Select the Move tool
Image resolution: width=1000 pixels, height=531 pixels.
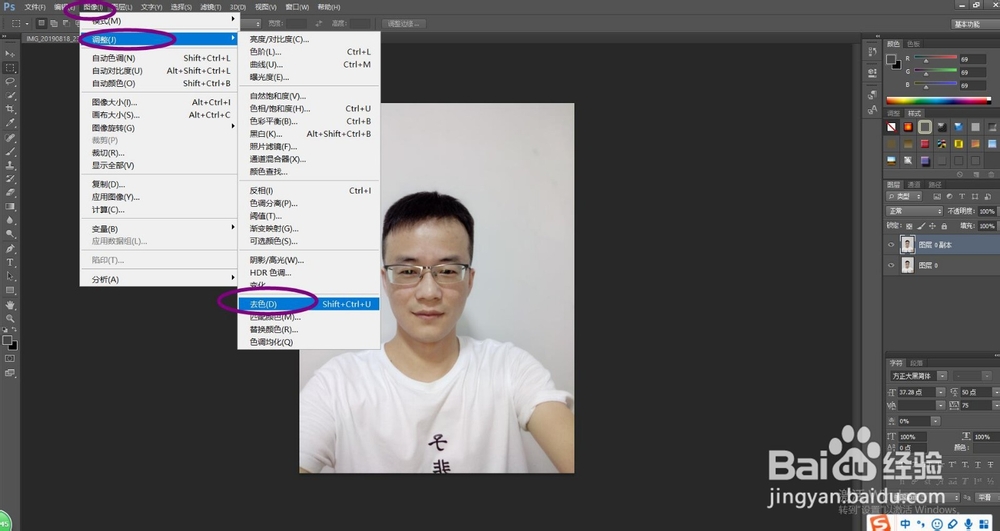(x=10, y=54)
